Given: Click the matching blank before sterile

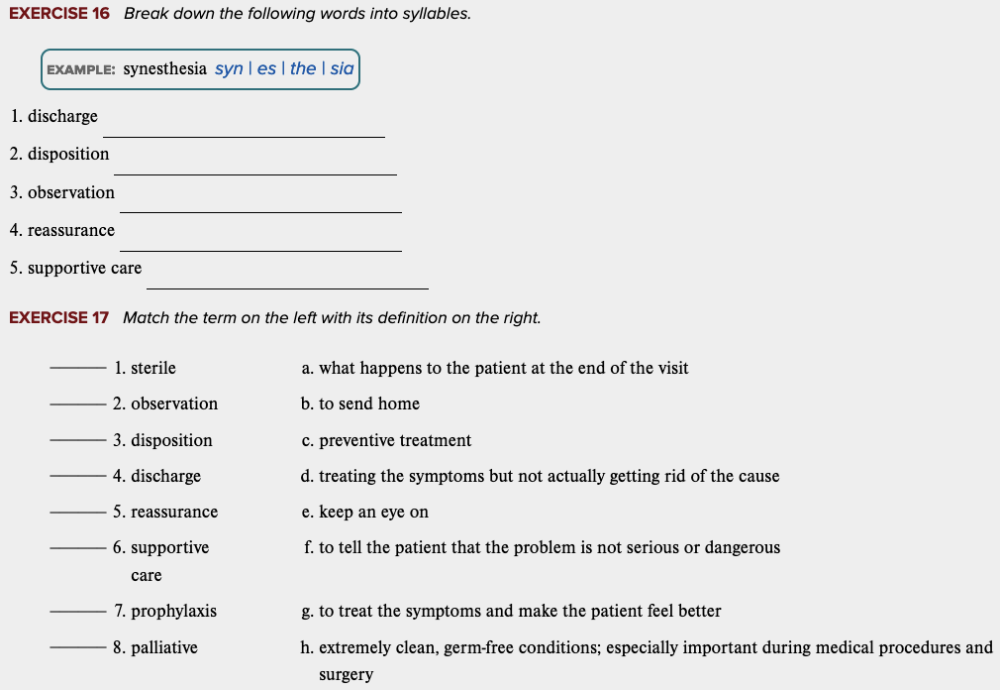Looking at the screenshot, I should (x=77, y=368).
